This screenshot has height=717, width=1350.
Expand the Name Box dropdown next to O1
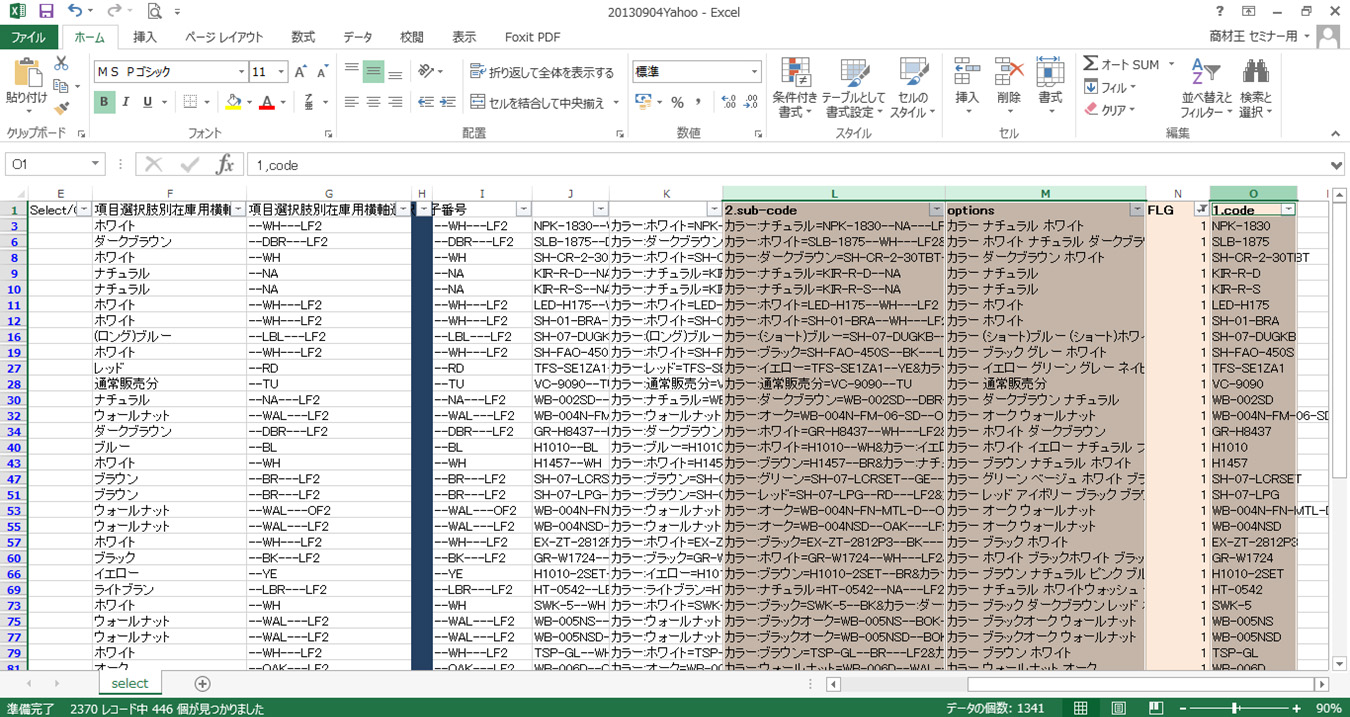pos(96,165)
